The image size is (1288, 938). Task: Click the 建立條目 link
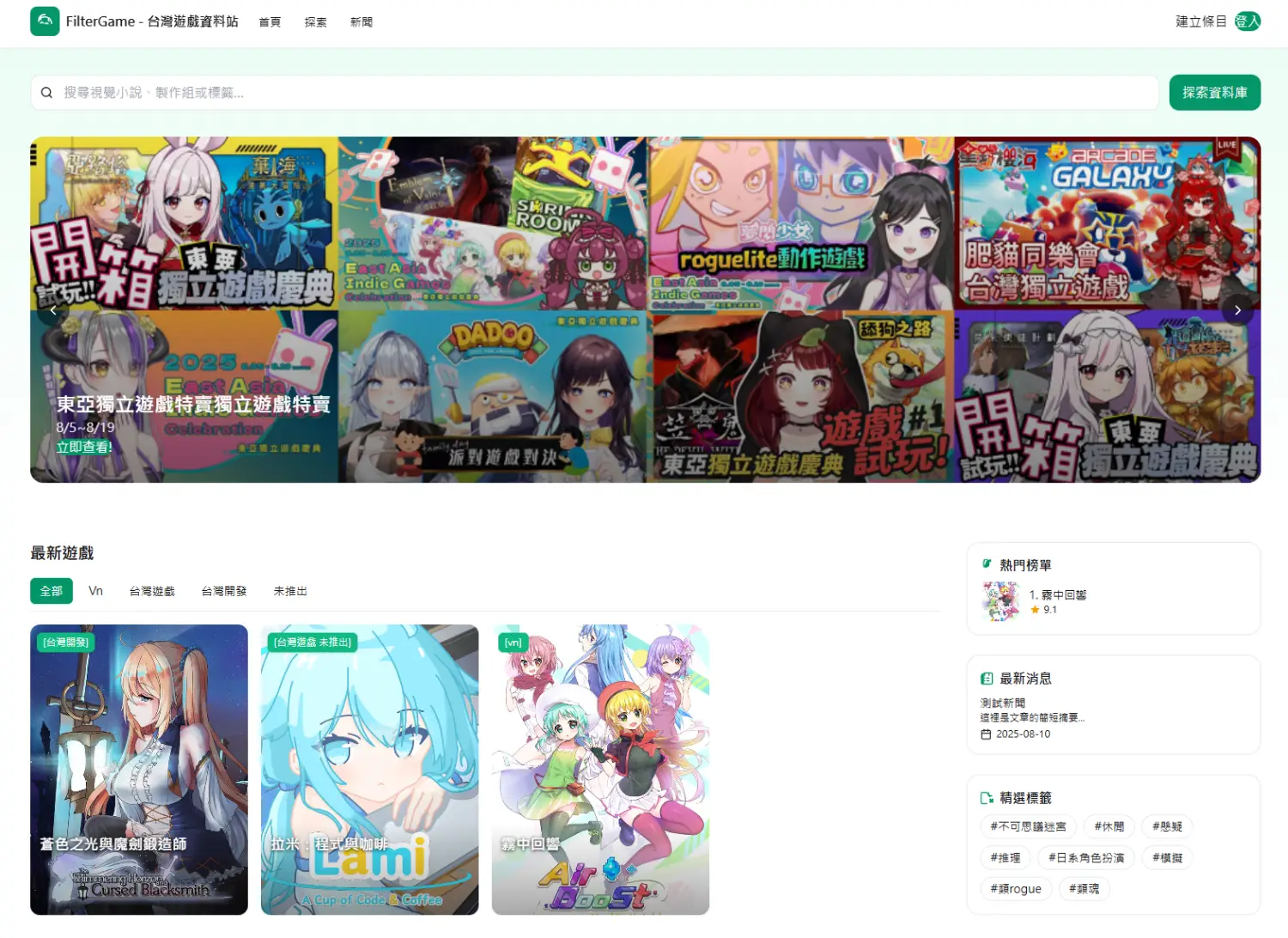(x=1200, y=21)
